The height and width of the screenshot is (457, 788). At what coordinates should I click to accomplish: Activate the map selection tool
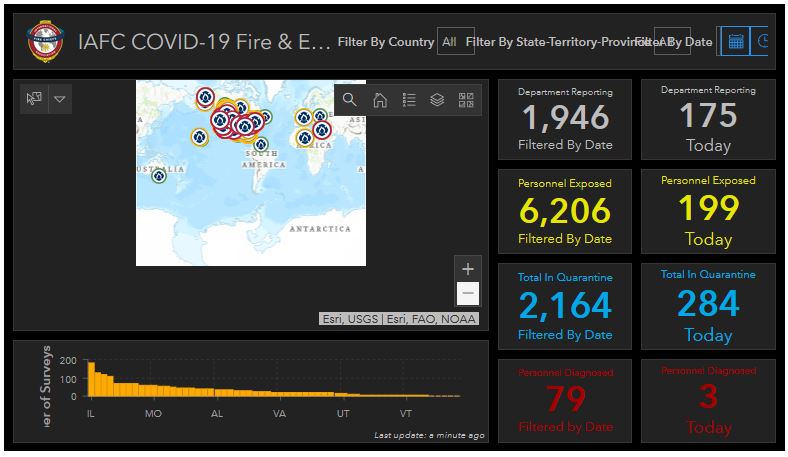click(34, 98)
